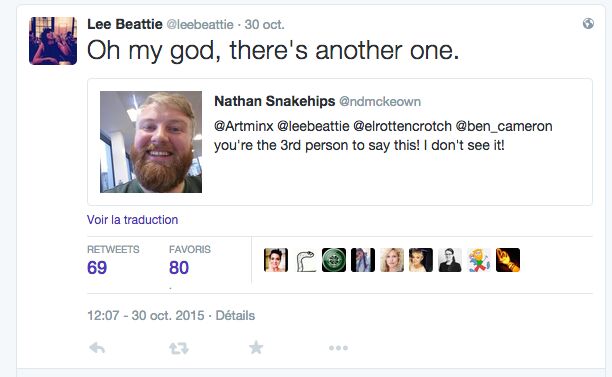Click the 80 favoris count

pyautogui.click(x=179, y=268)
